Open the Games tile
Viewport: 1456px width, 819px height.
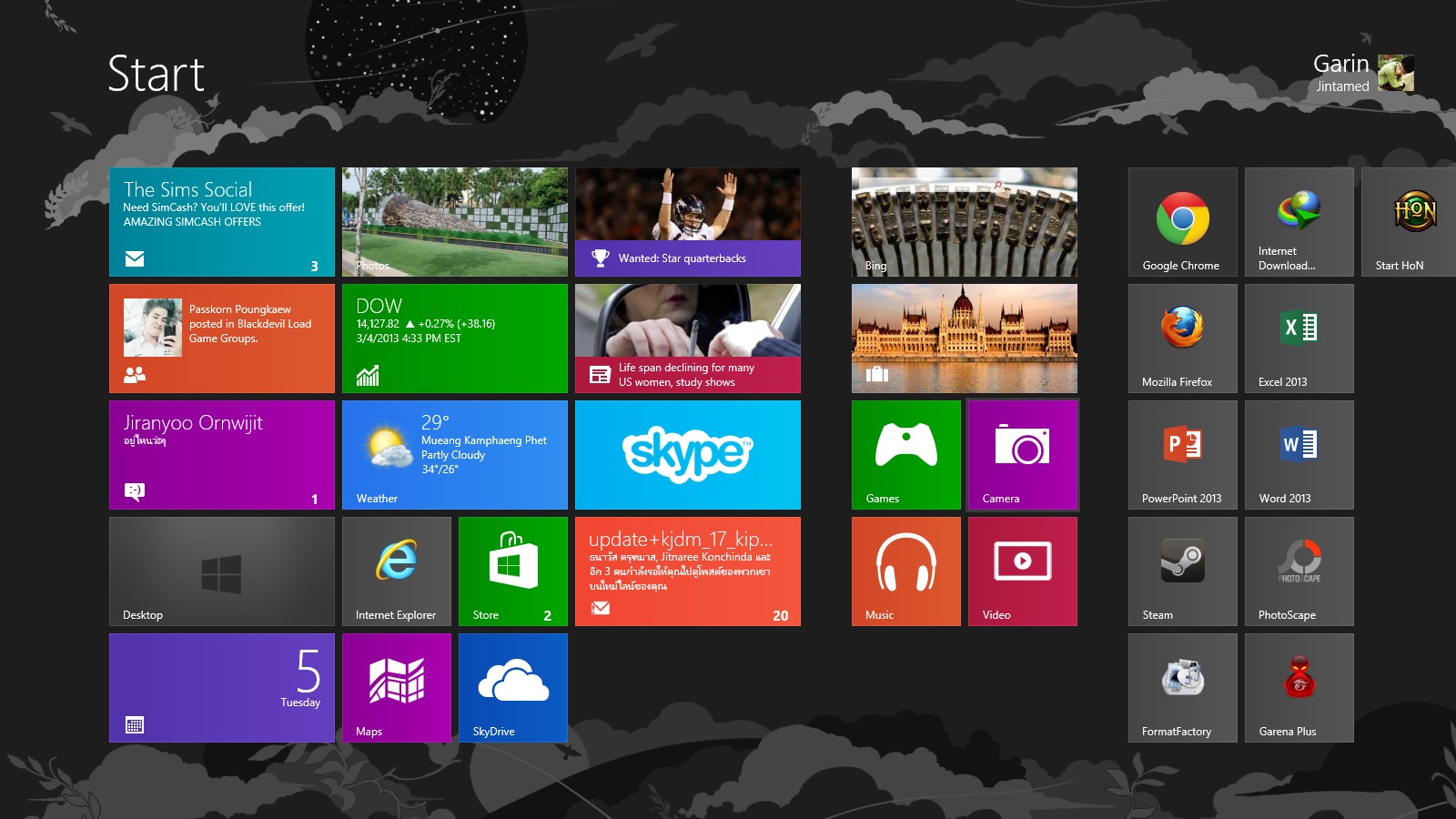tap(906, 455)
